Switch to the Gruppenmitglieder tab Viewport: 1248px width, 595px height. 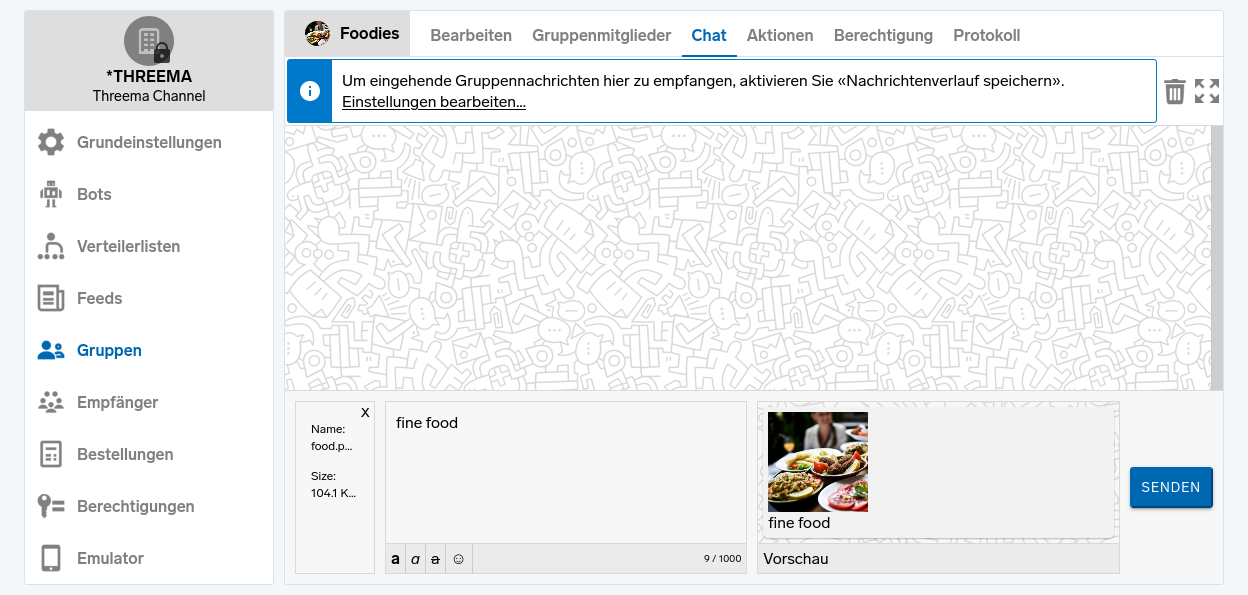pyautogui.click(x=601, y=35)
